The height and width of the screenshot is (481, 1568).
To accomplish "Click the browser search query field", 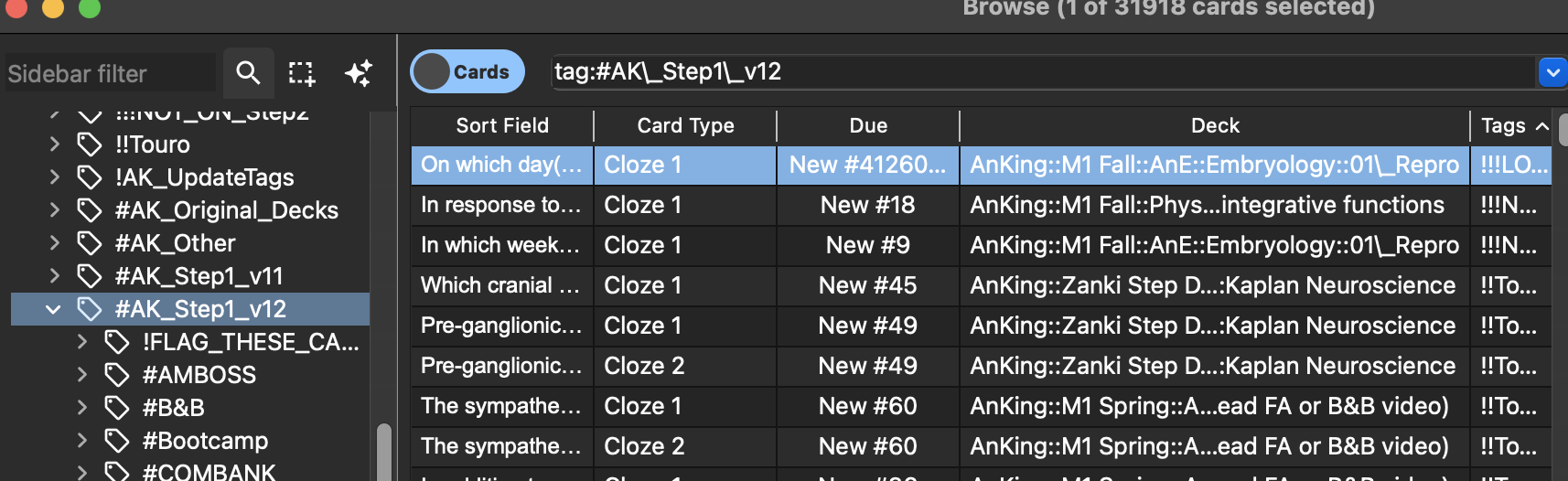I will [1041, 71].
